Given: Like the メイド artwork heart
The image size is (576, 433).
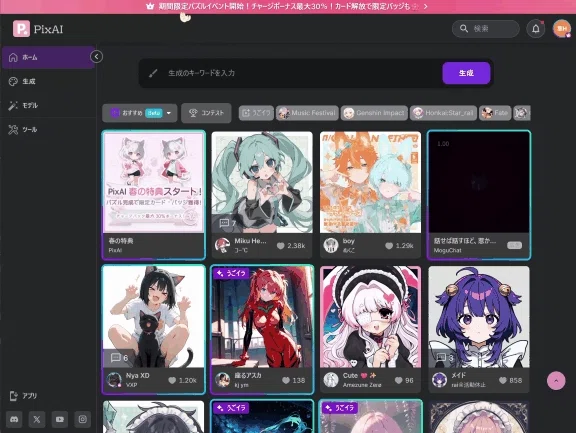Looking at the screenshot, I should [x=503, y=380].
